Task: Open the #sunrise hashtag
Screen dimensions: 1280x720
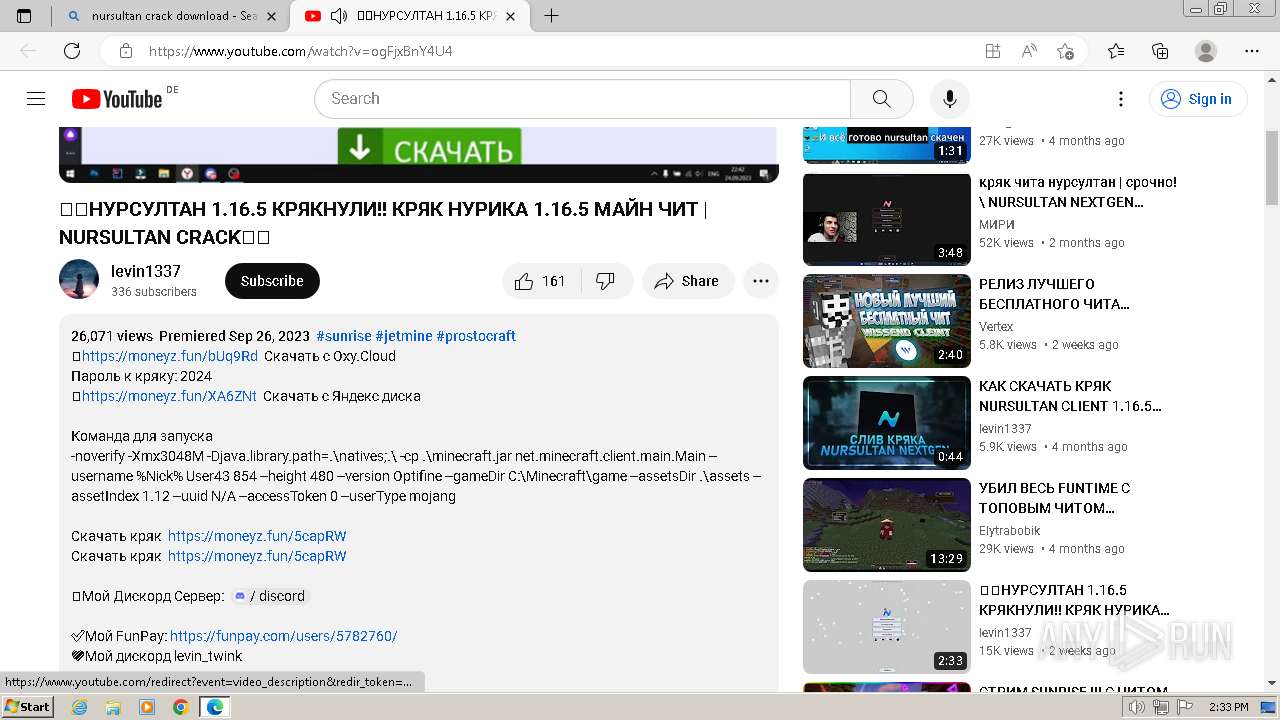Action: [344, 336]
